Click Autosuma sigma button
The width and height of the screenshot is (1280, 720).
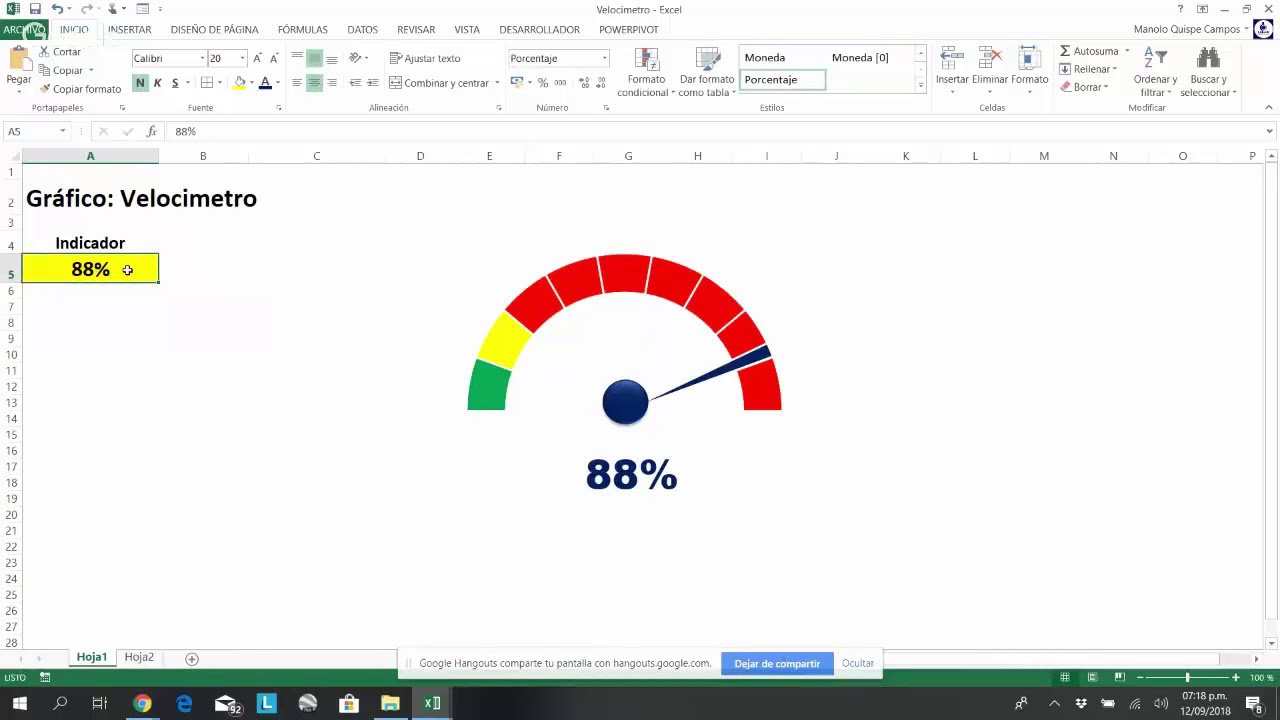point(1090,51)
